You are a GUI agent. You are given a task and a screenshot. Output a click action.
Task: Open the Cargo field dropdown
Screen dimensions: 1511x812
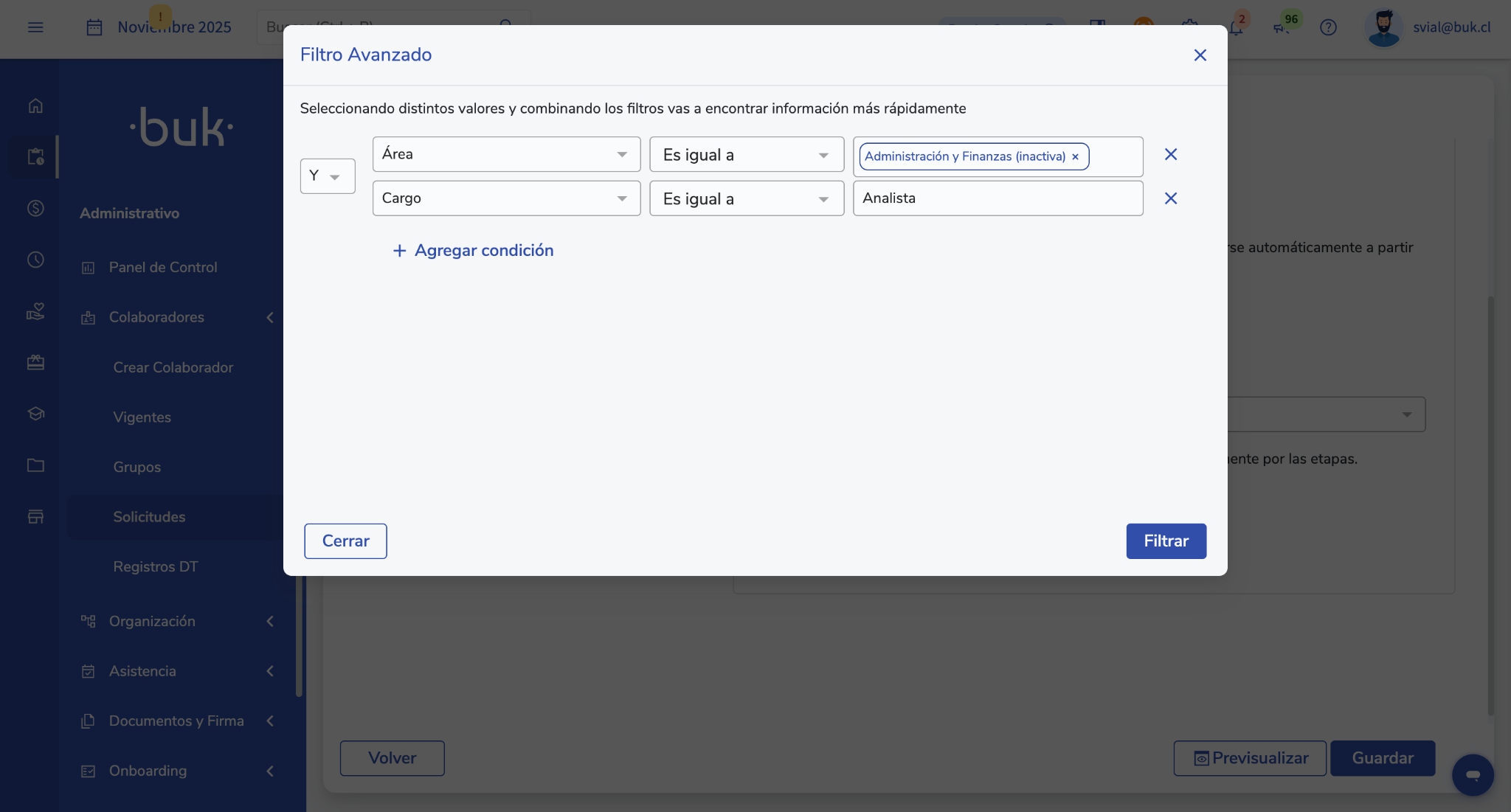coord(506,198)
